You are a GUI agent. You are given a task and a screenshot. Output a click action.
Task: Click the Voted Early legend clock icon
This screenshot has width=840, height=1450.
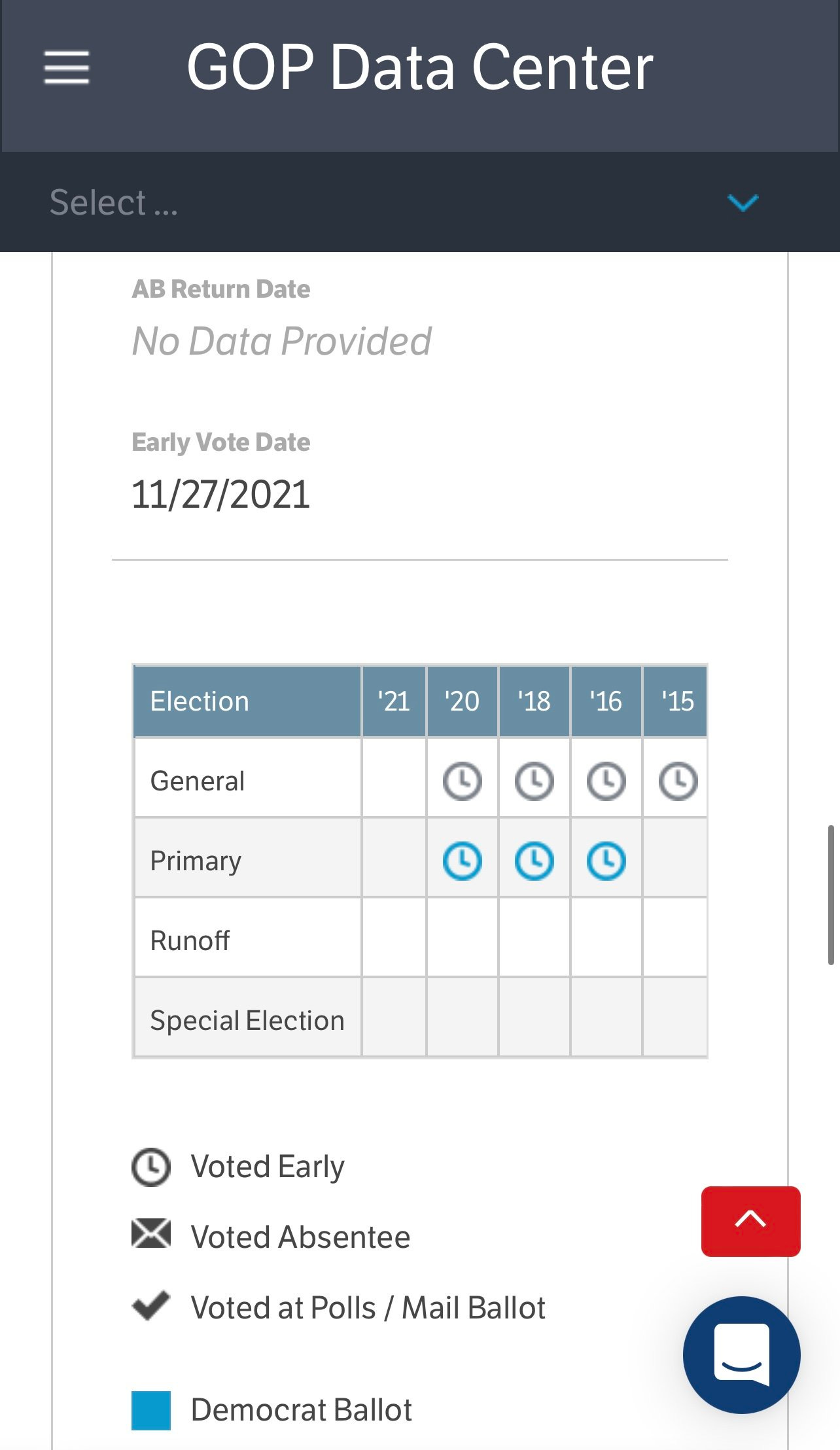[x=151, y=1167]
